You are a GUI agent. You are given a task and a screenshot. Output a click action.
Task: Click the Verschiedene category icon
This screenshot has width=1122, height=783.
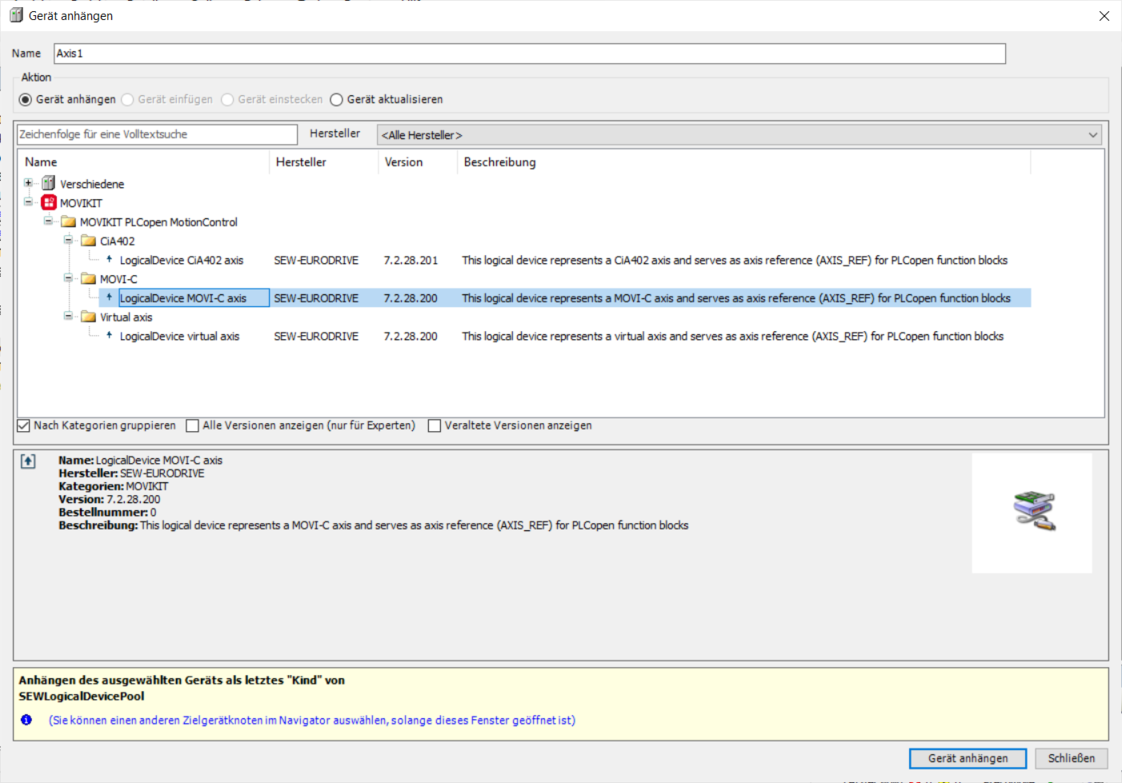point(49,184)
